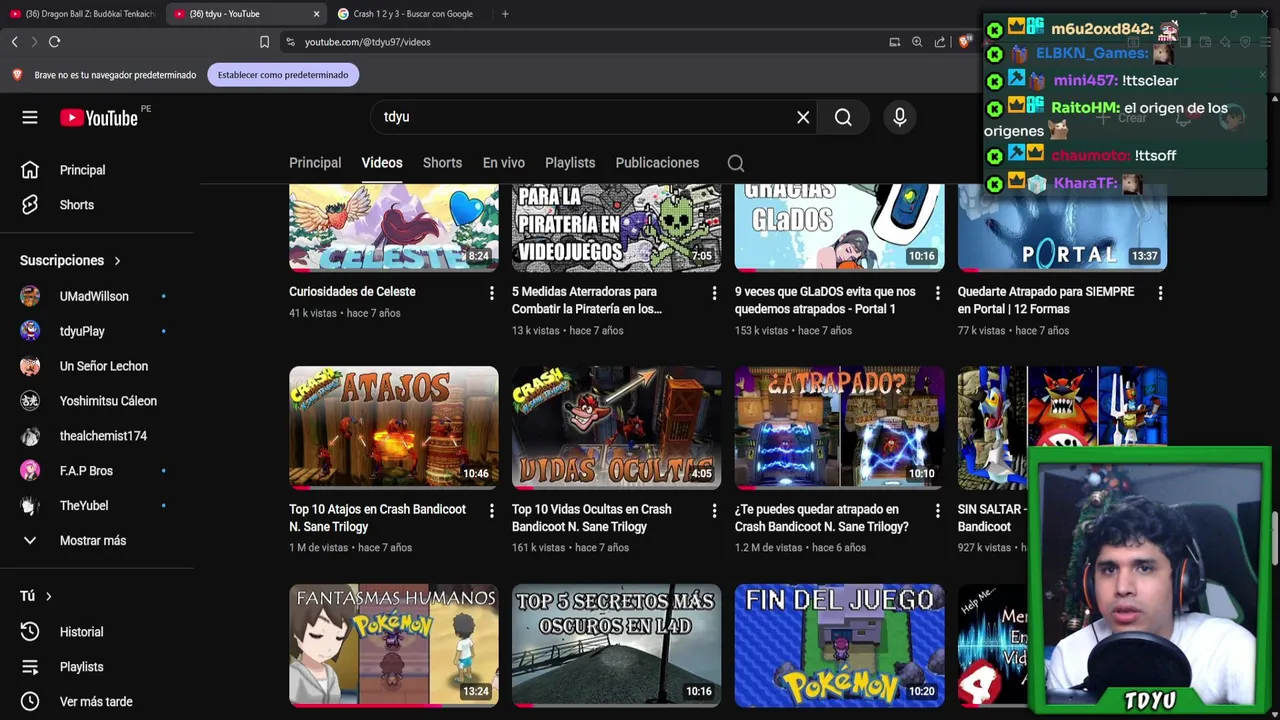
Task: Open options menu for 9 veces que GLaDOS video
Action: [937, 293]
